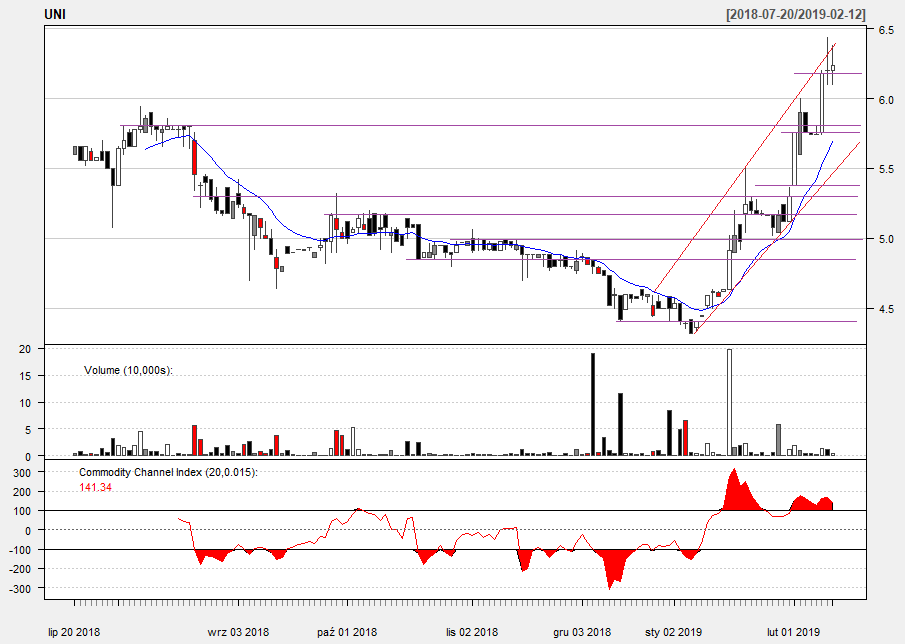Click the 200 tick on the CCI axis

click(x=21, y=492)
